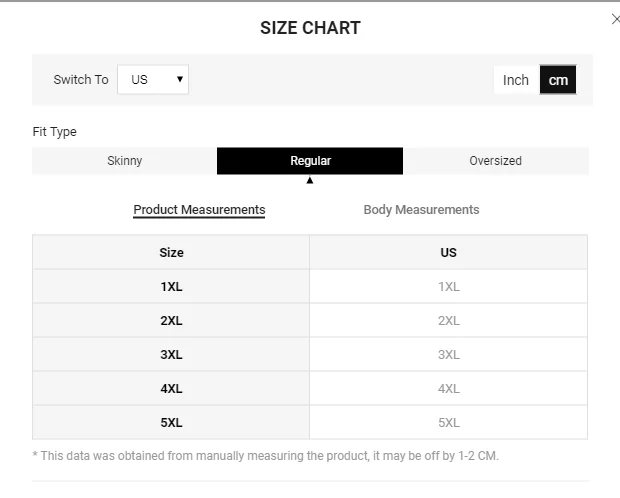The image size is (620, 498).
Task: Click the measurement disclaimer note
Action: pos(265,456)
